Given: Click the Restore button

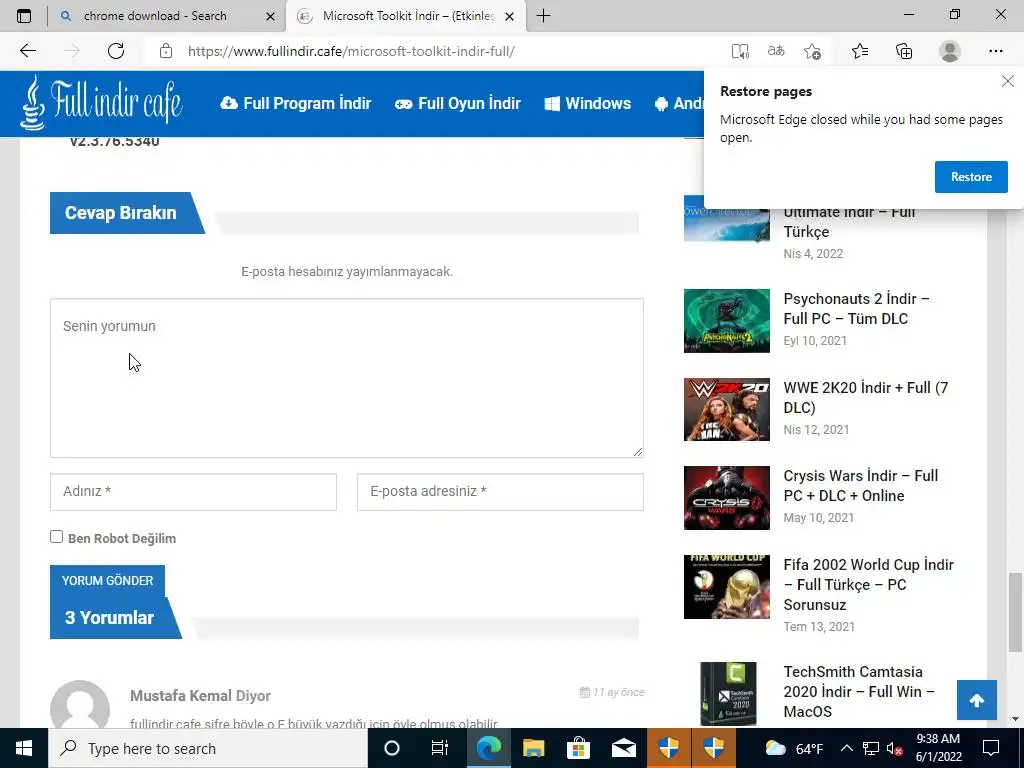Looking at the screenshot, I should (x=971, y=177).
